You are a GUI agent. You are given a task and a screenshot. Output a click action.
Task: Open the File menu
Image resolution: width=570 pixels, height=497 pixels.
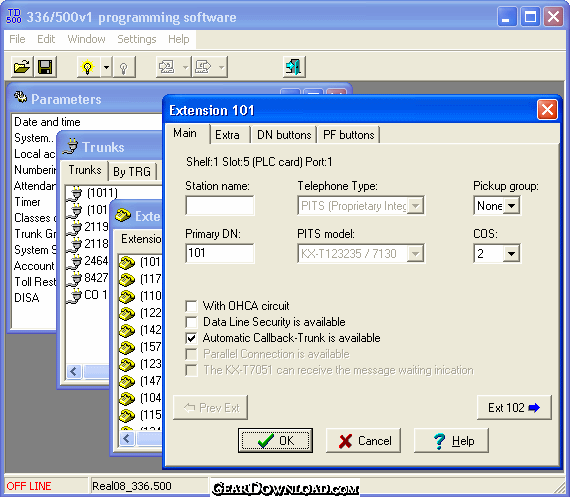point(17,39)
